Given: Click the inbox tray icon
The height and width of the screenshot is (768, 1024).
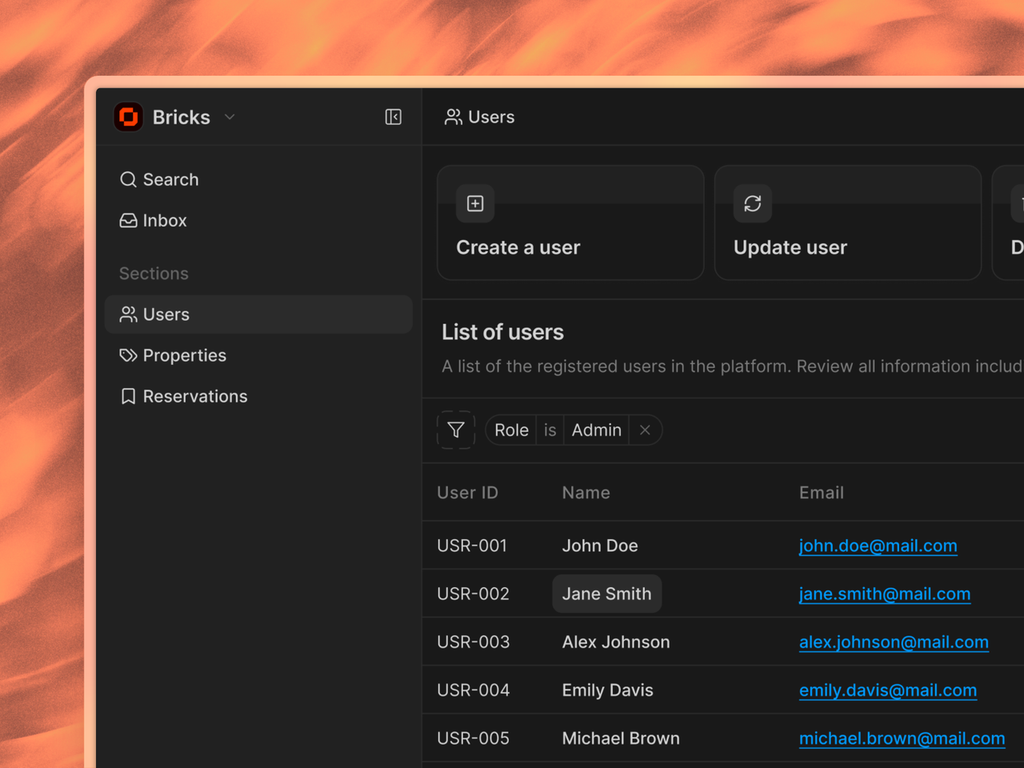Looking at the screenshot, I should [x=128, y=221].
